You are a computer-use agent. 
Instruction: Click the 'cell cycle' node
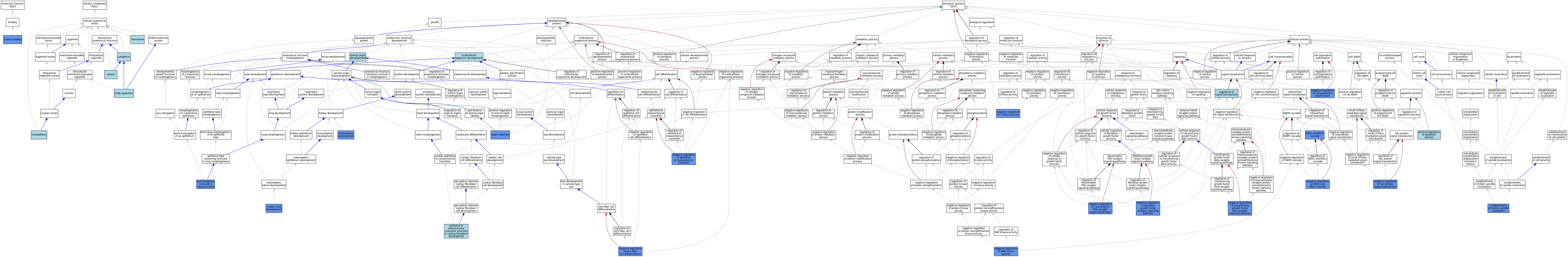(1419, 57)
